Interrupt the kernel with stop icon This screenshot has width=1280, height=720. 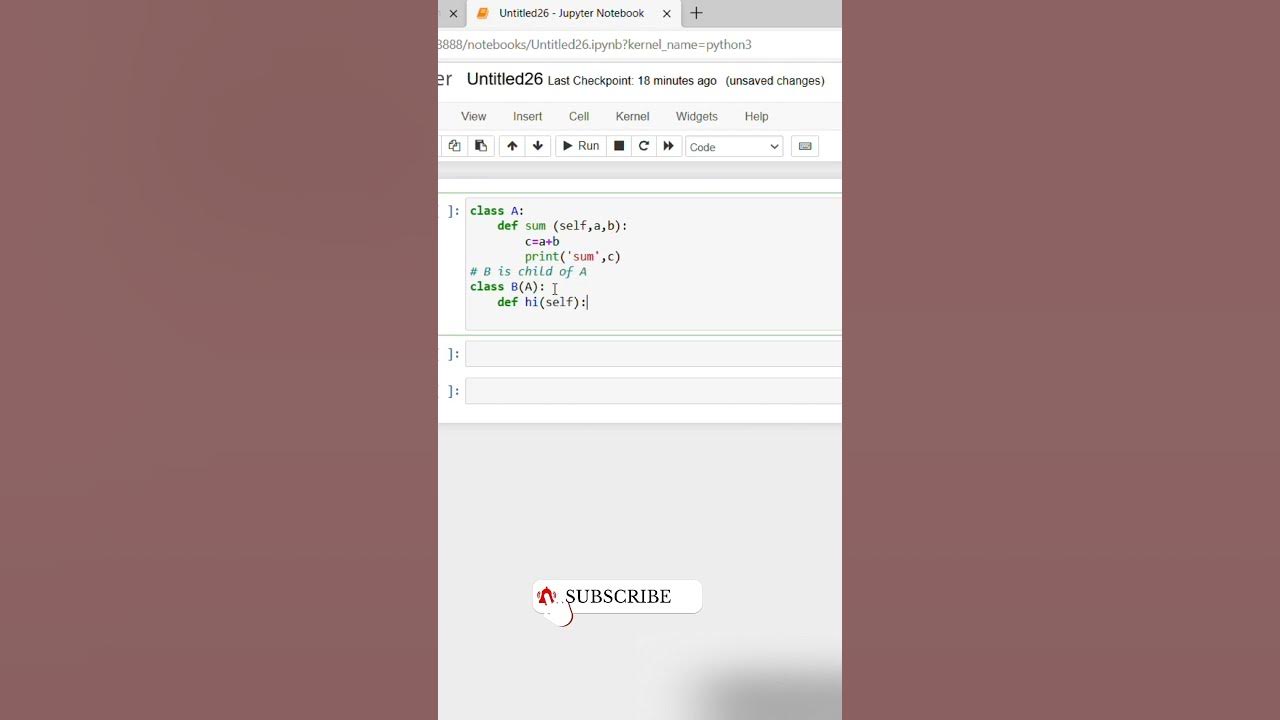619,146
